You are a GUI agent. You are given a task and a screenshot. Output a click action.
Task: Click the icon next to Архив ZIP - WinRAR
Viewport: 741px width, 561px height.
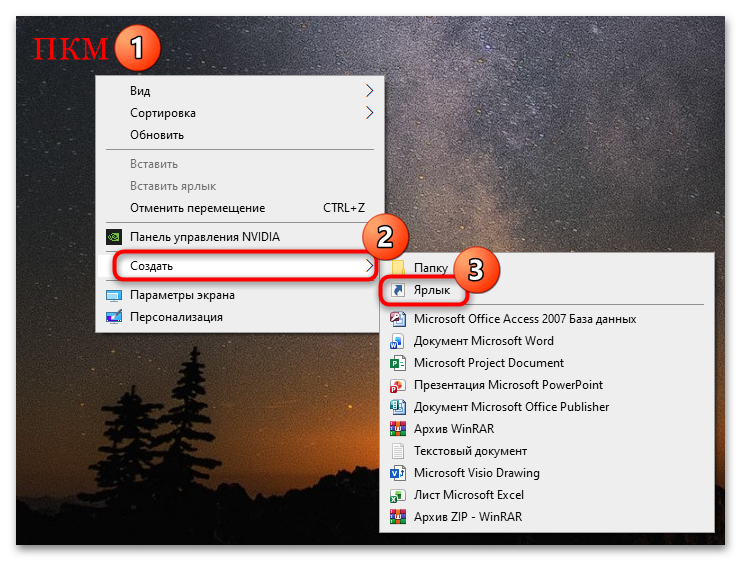398,517
